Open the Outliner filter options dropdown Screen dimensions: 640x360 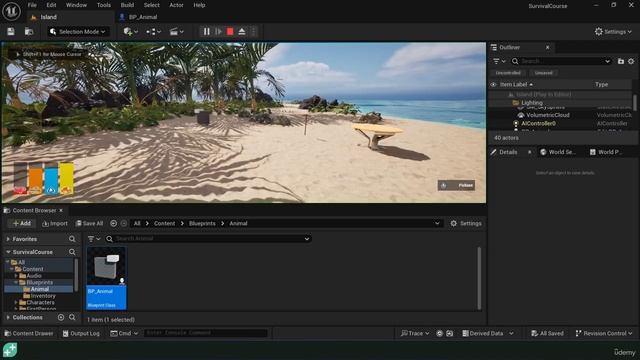point(499,61)
